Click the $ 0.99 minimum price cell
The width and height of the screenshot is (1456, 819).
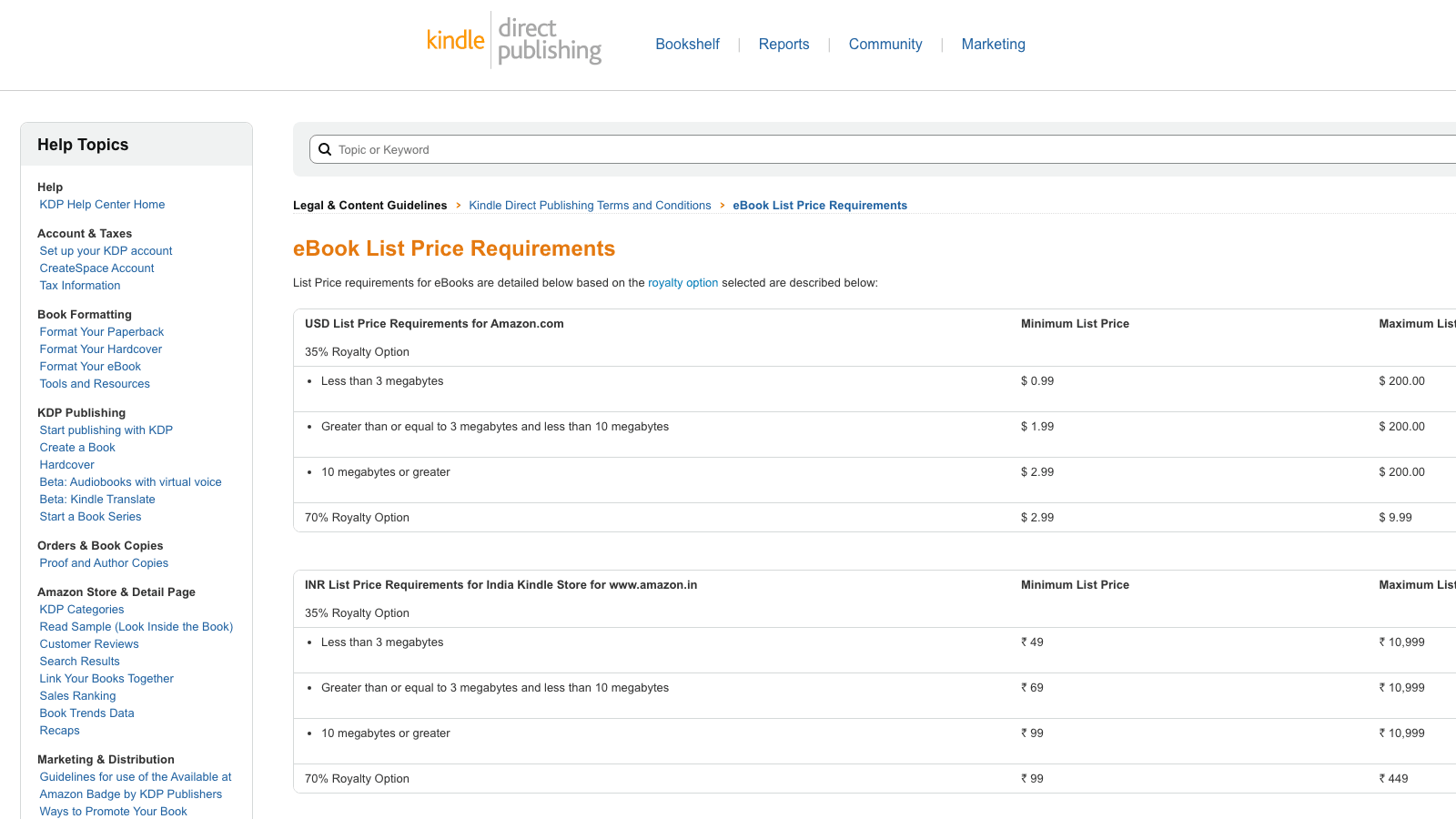(1037, 381)
